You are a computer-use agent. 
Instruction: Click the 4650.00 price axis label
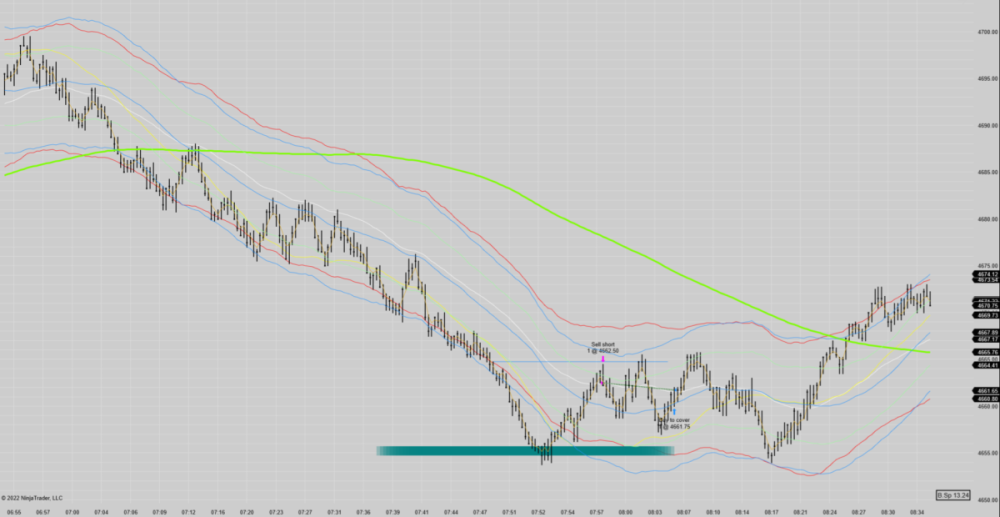(x=985, y=499)
